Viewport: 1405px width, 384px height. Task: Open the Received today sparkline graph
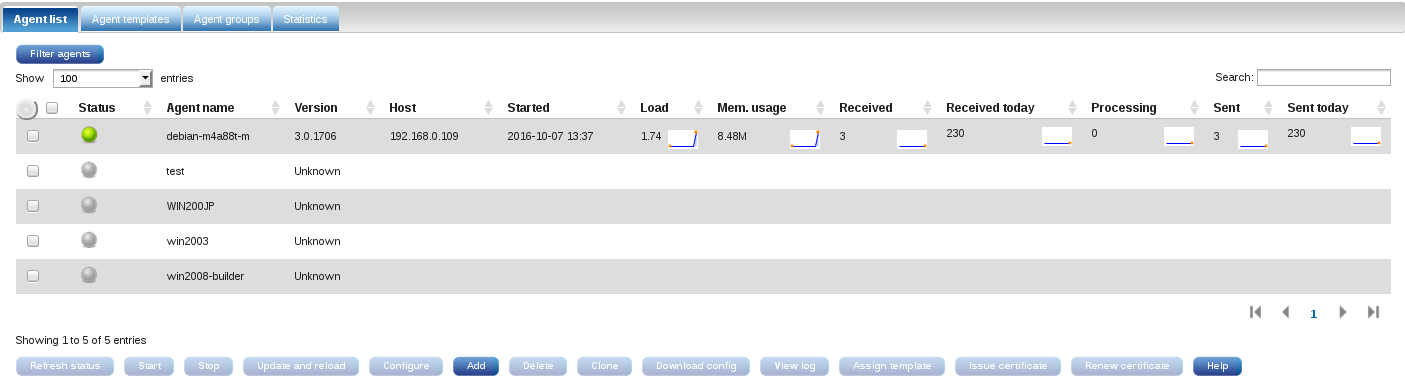[x=1057, y=136]
